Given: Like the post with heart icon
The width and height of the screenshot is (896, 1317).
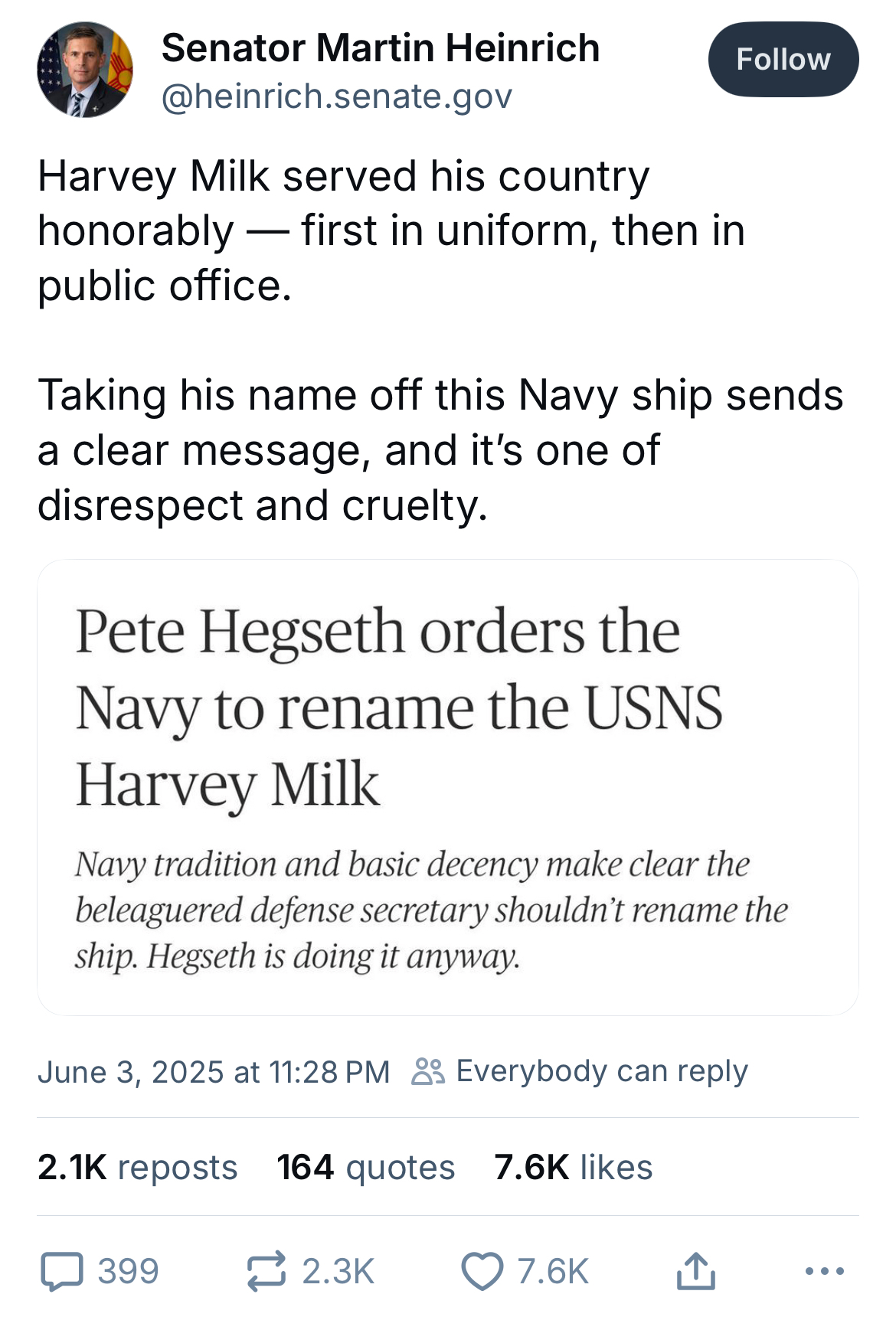Looking at the screenshot, I should [x=482, y=1271].
